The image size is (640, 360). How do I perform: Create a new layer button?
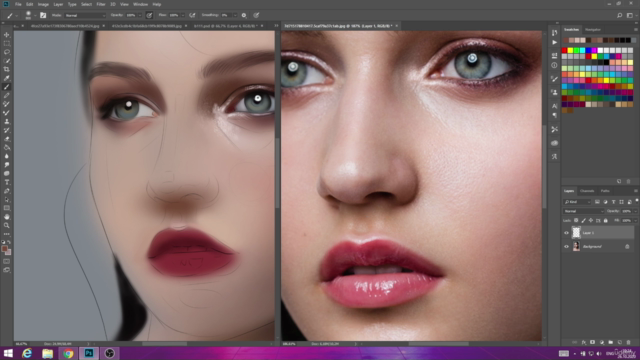click(x=620, y=342)
